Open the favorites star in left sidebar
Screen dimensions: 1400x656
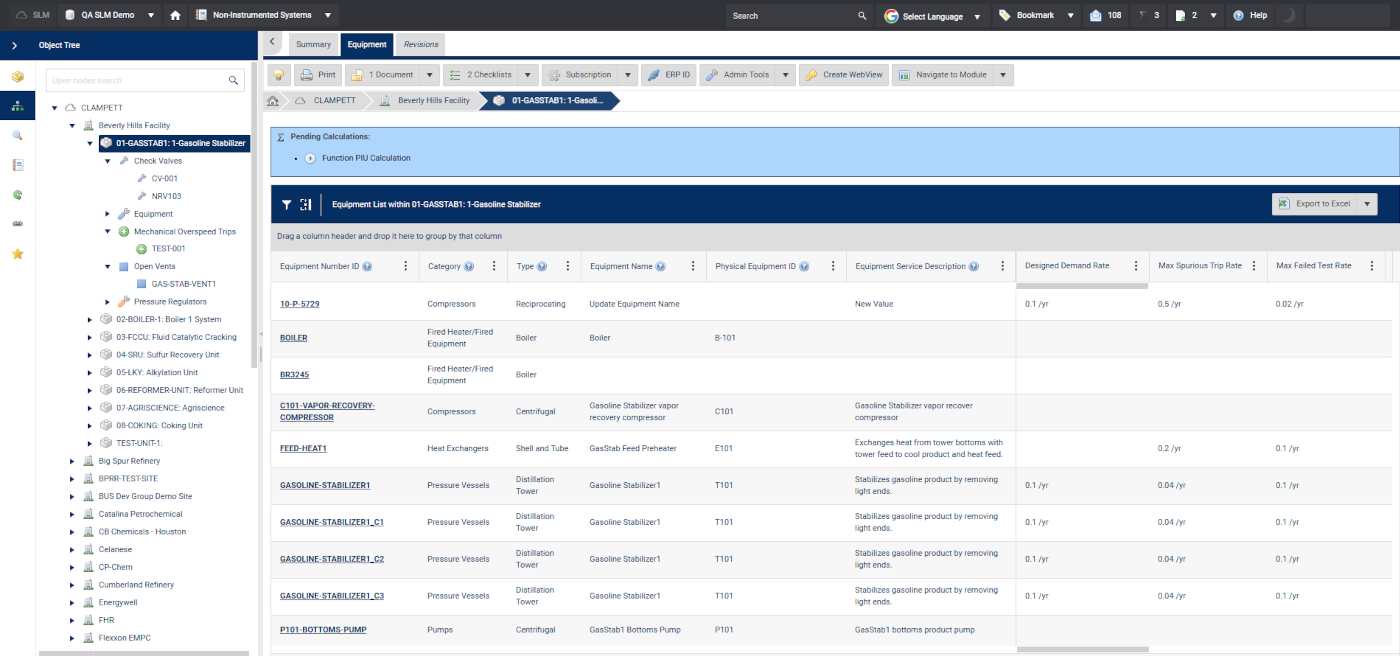tap(17, 254)
